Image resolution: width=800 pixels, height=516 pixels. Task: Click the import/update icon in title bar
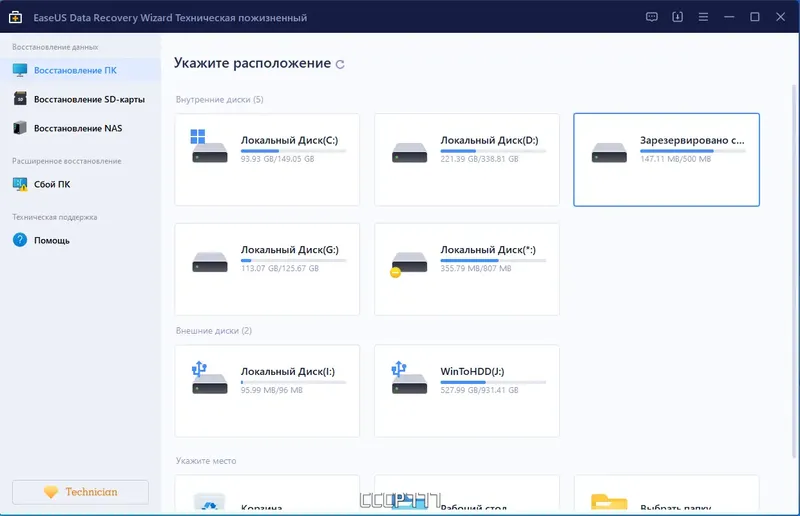coord(677,17)
